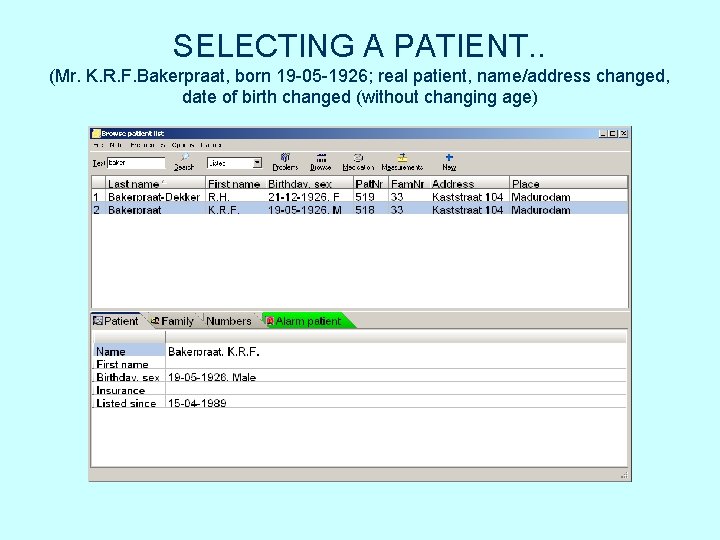Click patient number 518
This screenshot has width=720, height=540.
365,210
